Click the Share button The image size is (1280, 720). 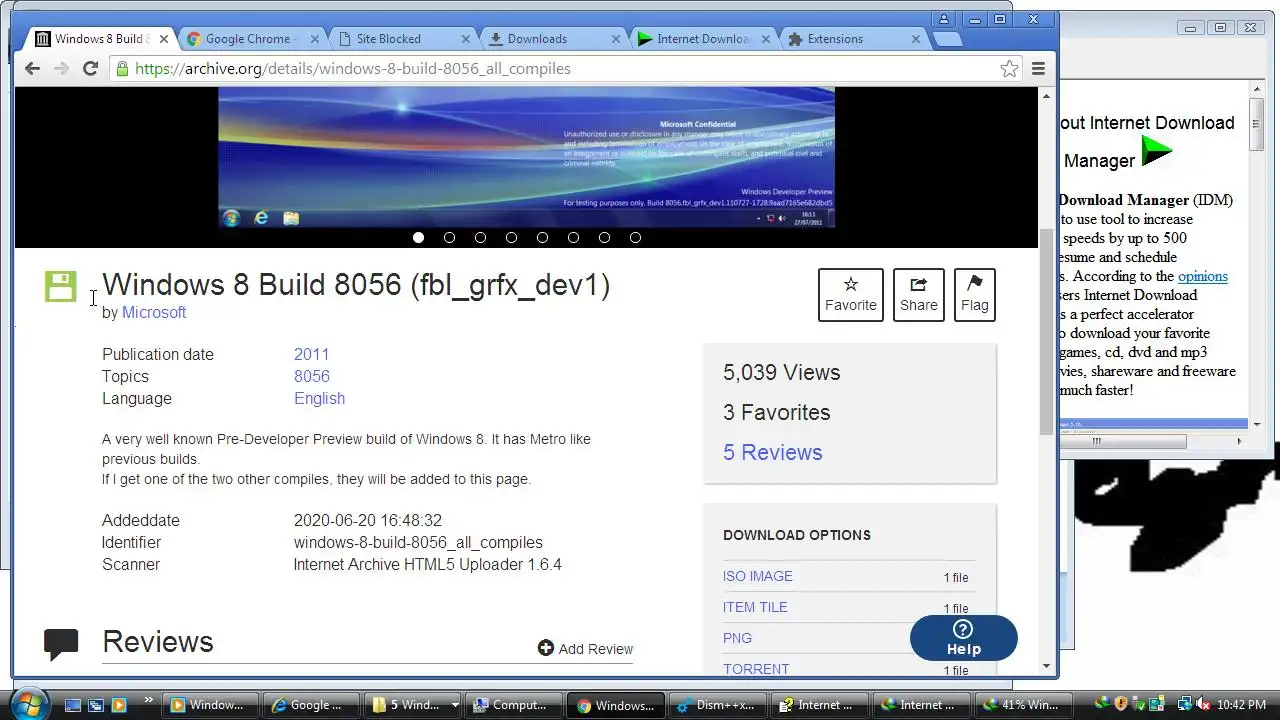coord(918,295)
